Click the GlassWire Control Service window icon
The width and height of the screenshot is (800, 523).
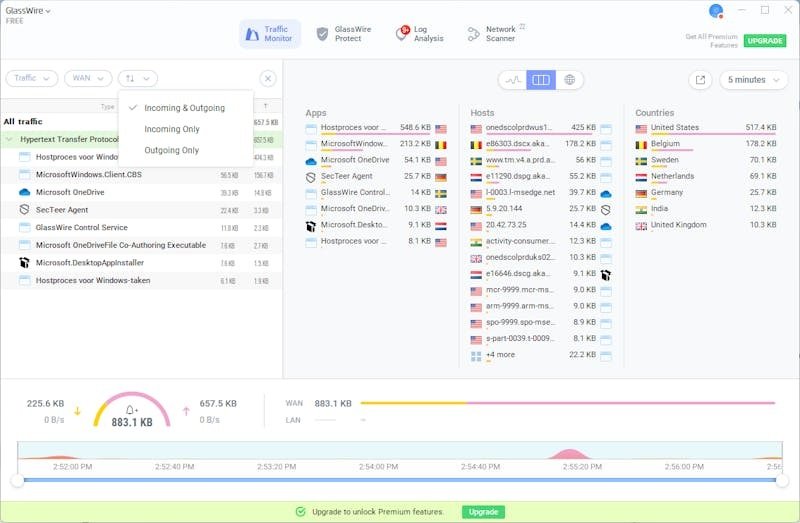pos(24,228)
